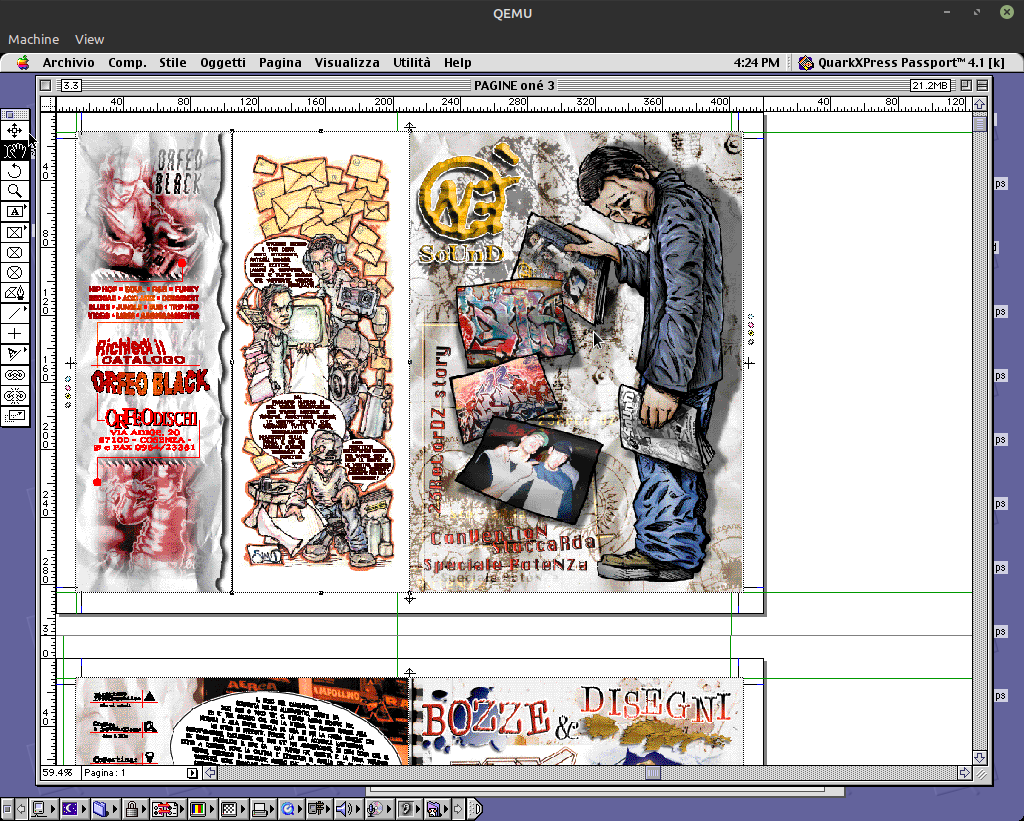This screenshot has width=1024, height=821.
Task: Toggle the window collapse box in title bar
Action: (x=983, y=86)
